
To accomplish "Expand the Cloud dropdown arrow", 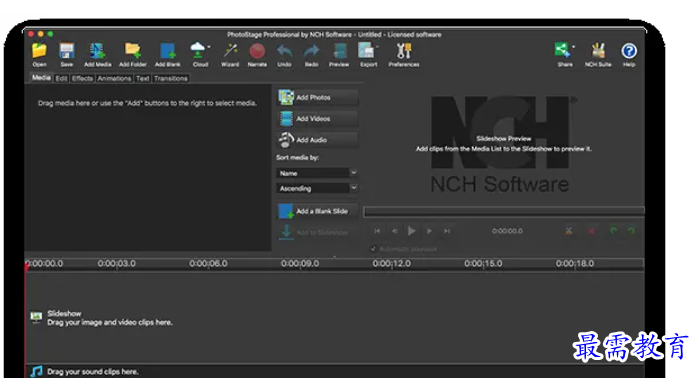I will (x=209, y=47).
